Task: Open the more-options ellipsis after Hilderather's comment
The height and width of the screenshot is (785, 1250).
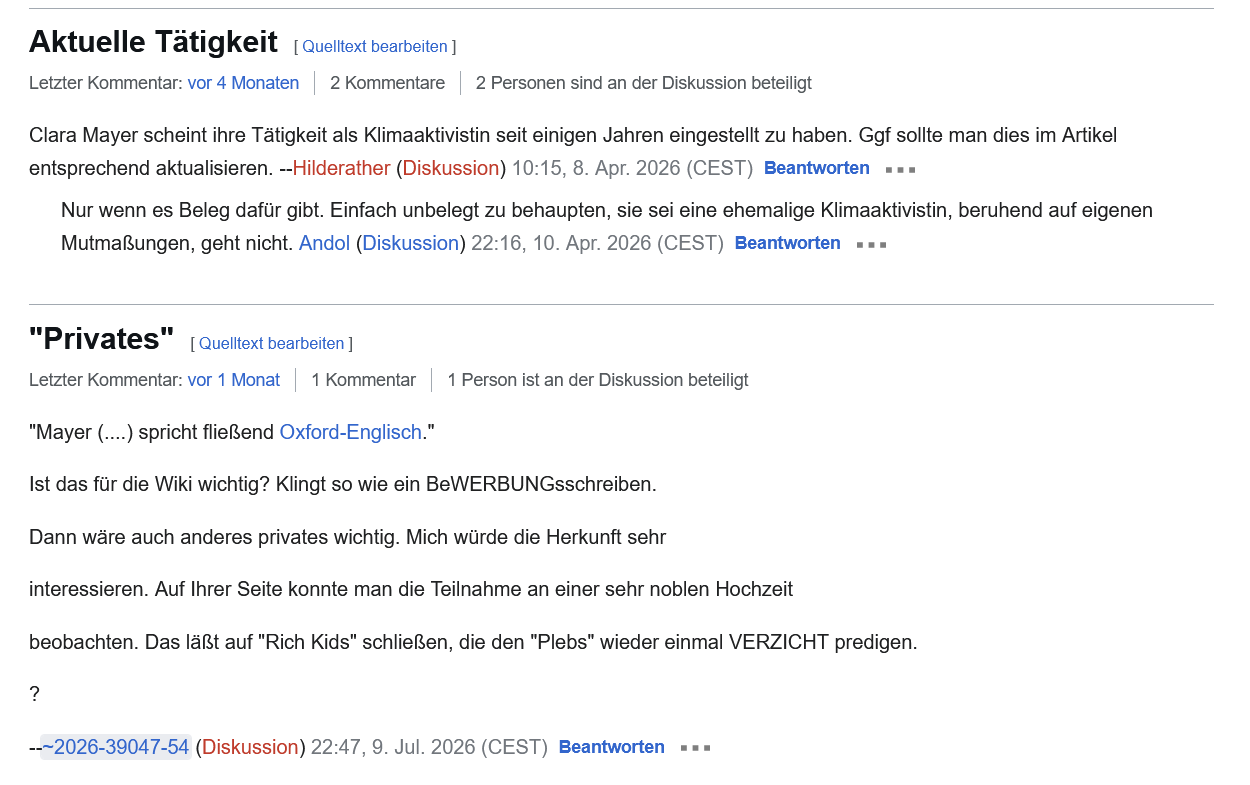Action: [900, 169]
